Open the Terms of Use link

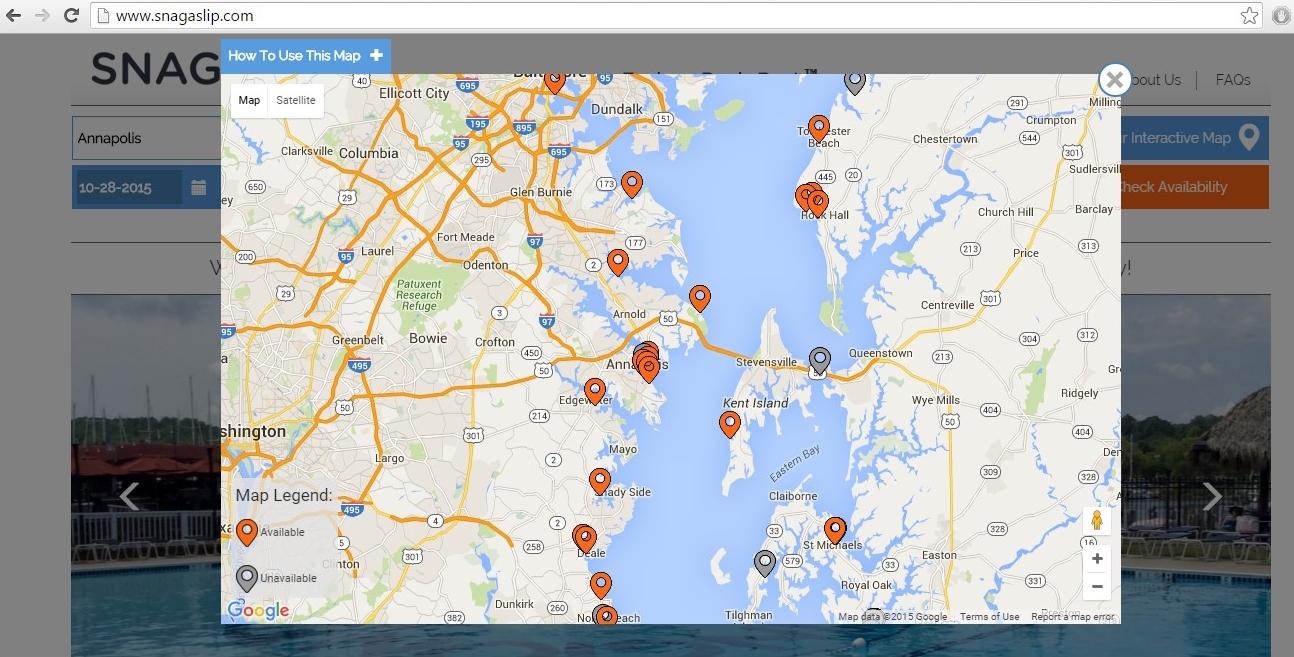989,617
